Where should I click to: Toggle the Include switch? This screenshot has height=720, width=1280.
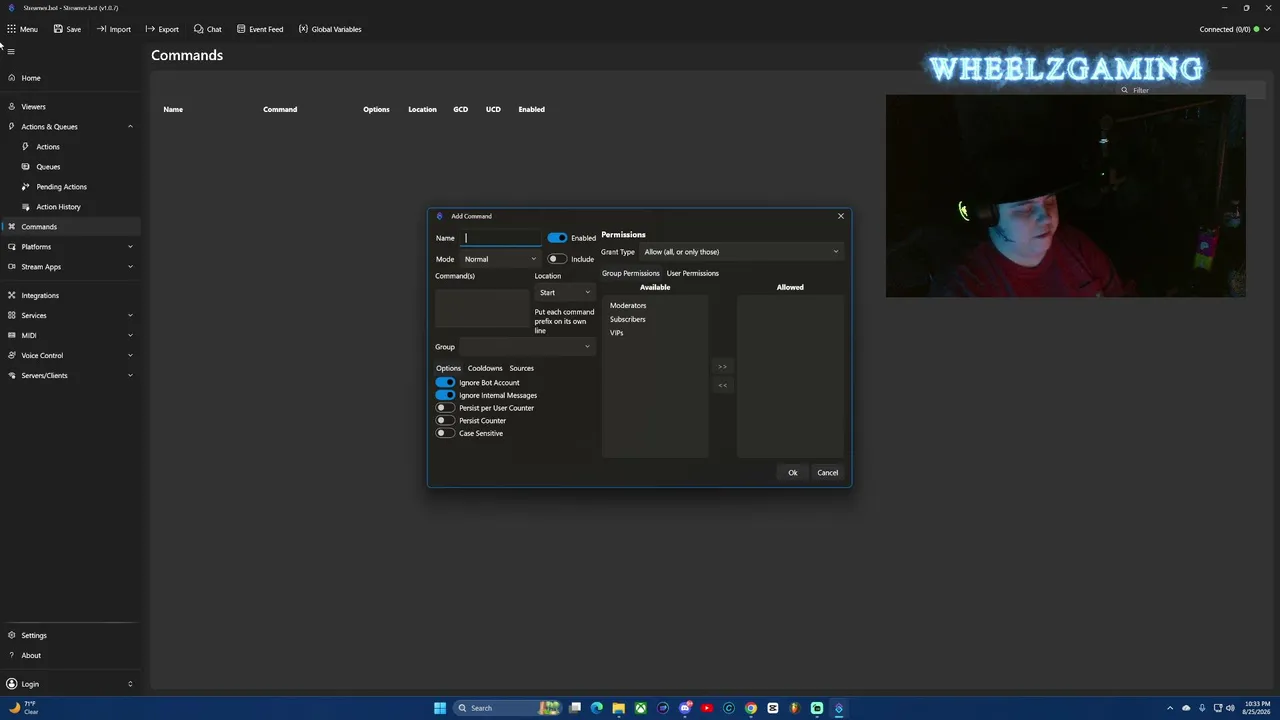(x=557, y=259)
